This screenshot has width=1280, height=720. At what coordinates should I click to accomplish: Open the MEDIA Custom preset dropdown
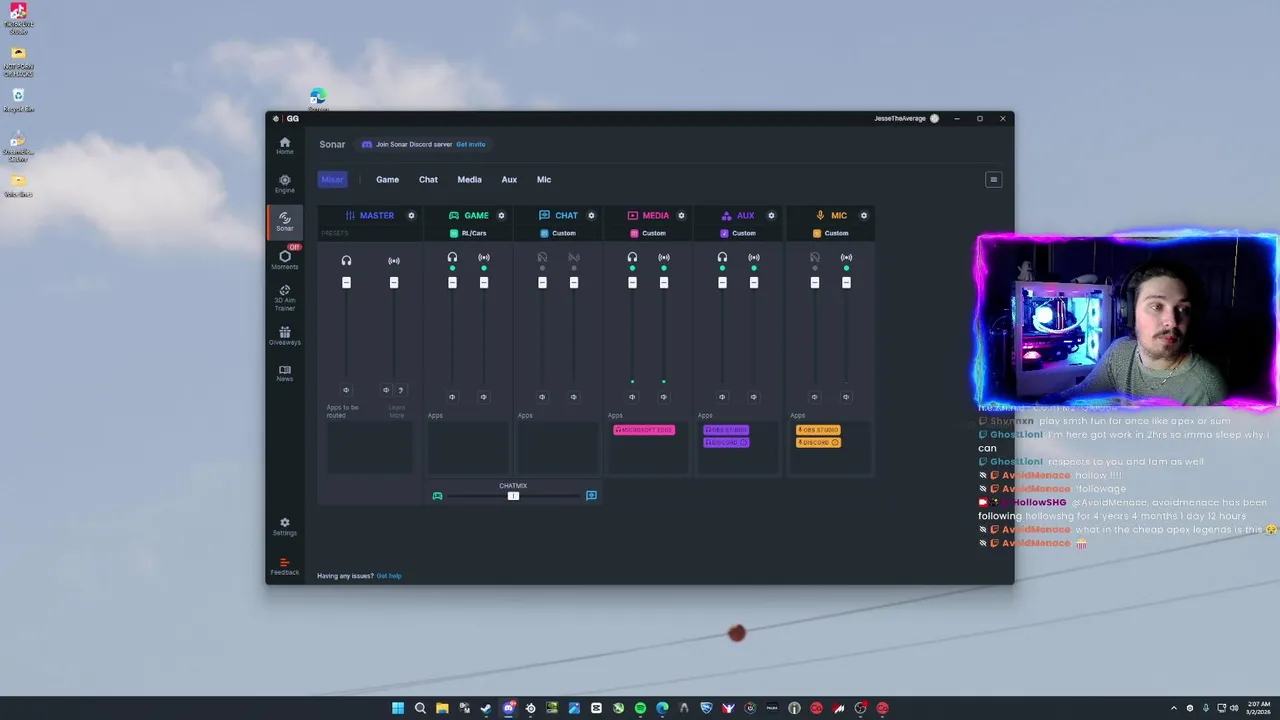648,233
